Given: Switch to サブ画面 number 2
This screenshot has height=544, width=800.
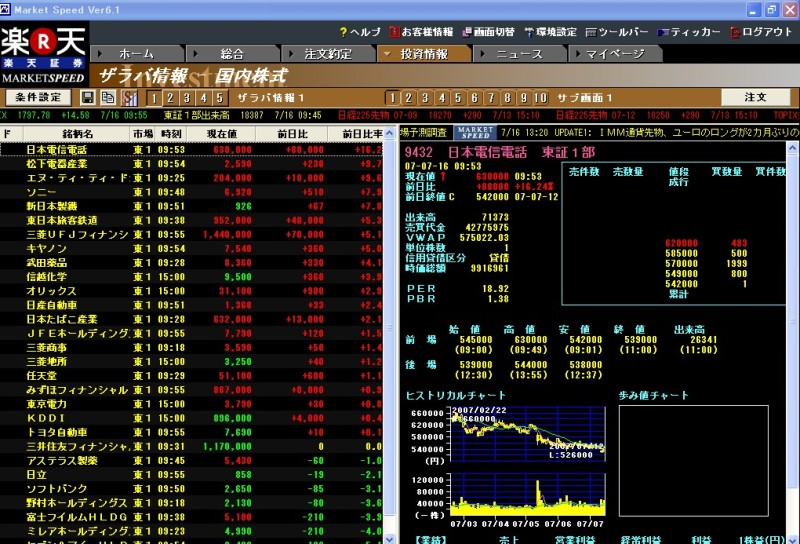Looking at the screenshot, I should tap(408, 97).
